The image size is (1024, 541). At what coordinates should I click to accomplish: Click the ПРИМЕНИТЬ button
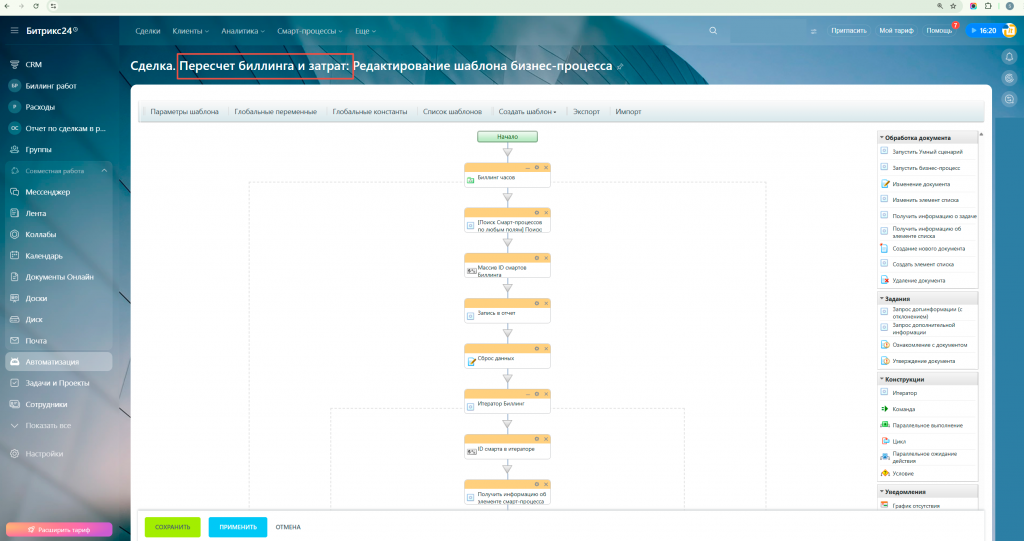coord(238,527)
